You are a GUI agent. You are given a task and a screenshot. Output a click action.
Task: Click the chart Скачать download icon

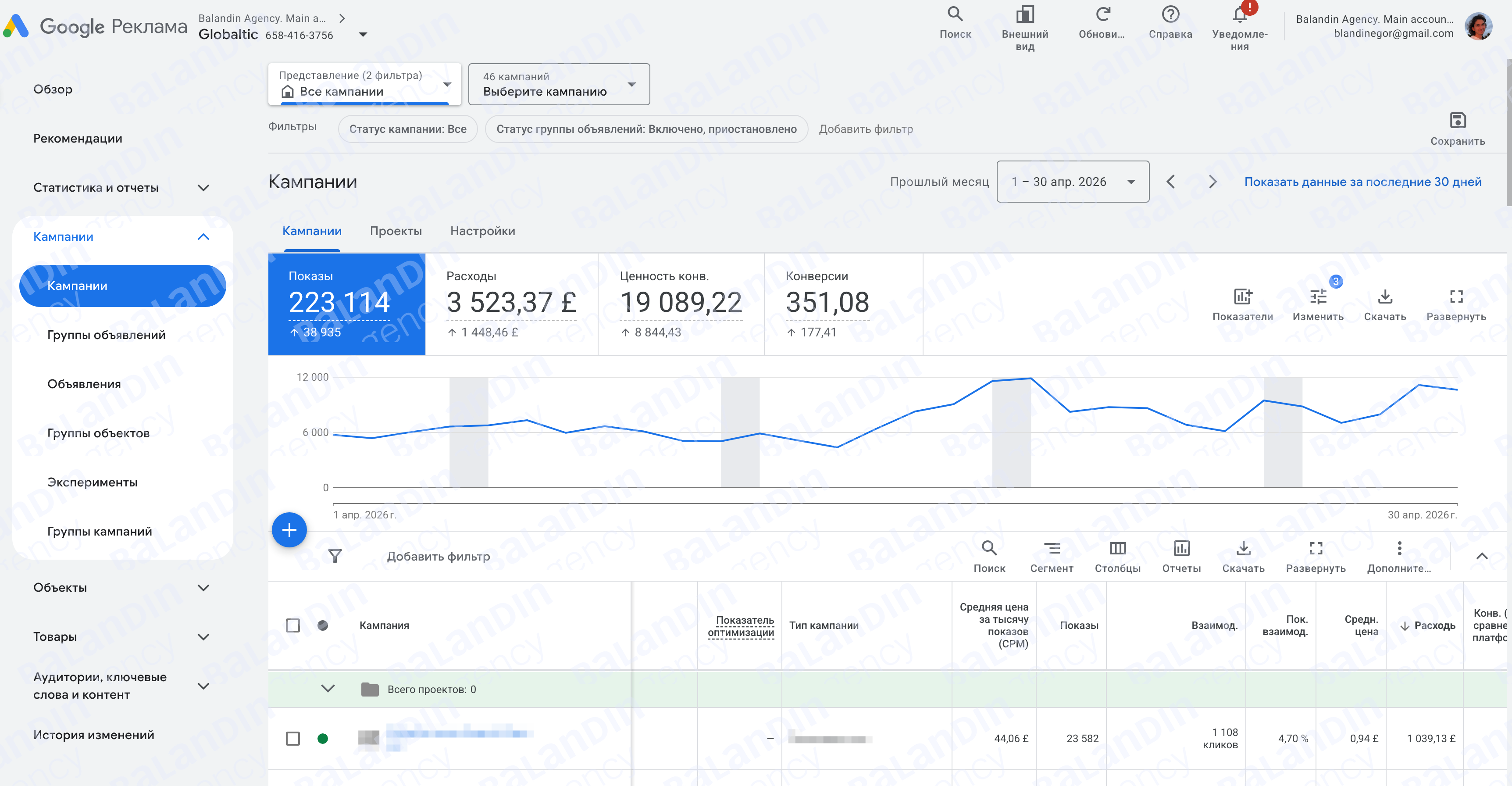pyautogui.click(x=1385, y=297)
